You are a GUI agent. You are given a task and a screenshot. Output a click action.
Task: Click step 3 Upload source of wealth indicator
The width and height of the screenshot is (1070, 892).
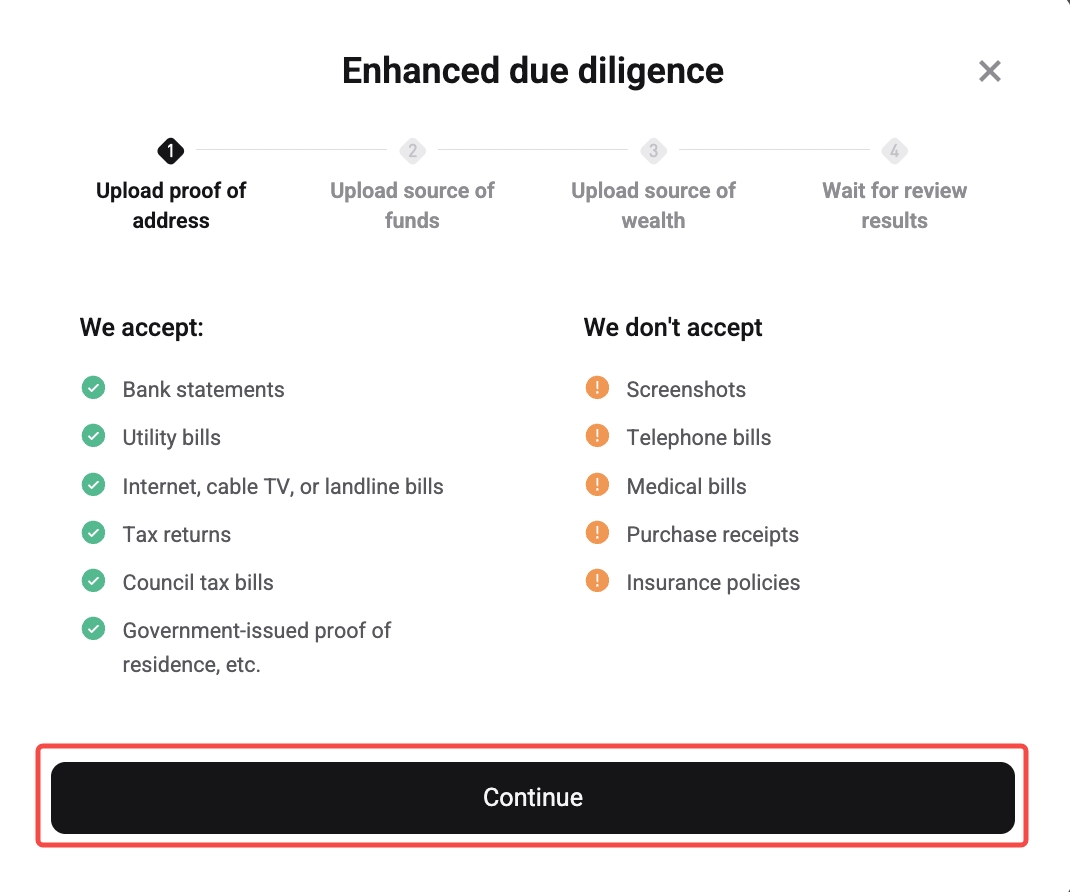(653, 151)
